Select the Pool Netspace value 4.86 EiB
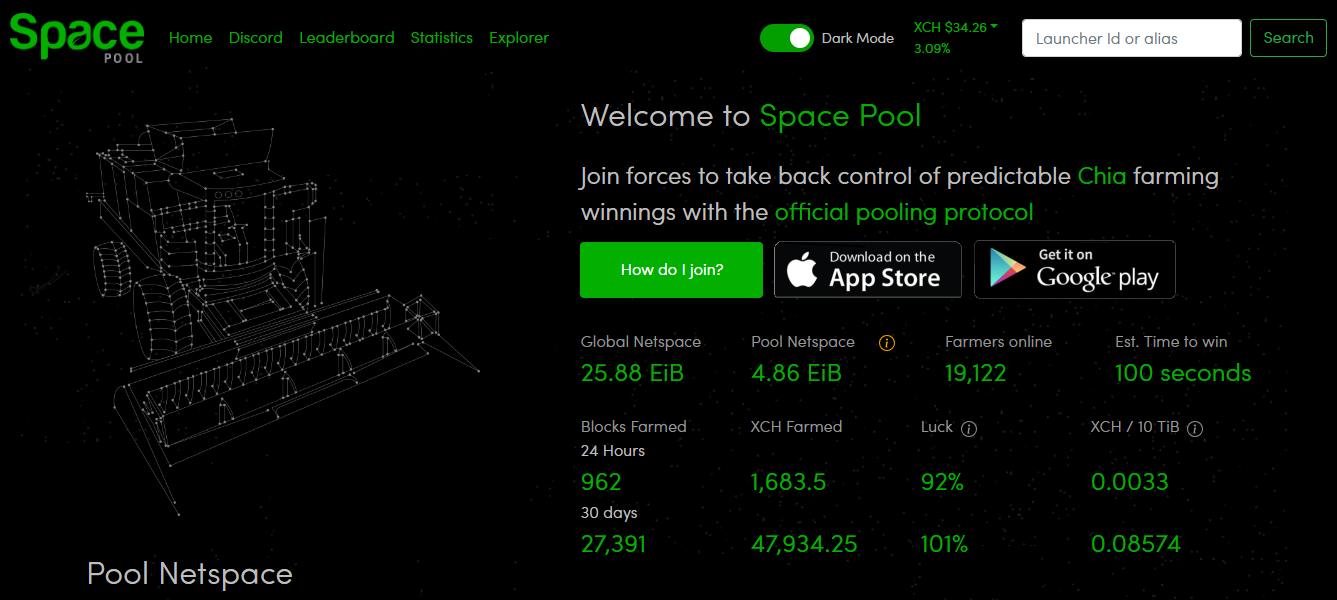1337x600 pixels. pyautogui.click(x=796, y=373)
